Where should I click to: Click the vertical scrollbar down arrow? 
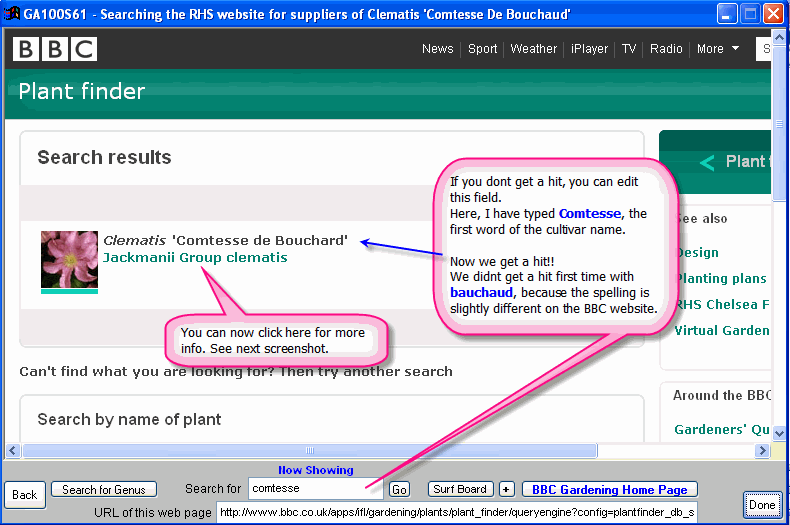[779, 433]
